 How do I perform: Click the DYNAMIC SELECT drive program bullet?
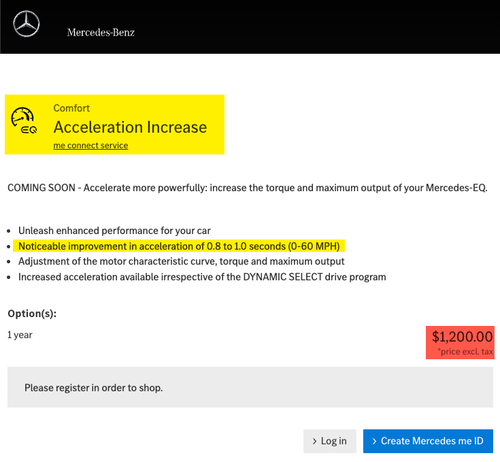click(x=202, y=277)
